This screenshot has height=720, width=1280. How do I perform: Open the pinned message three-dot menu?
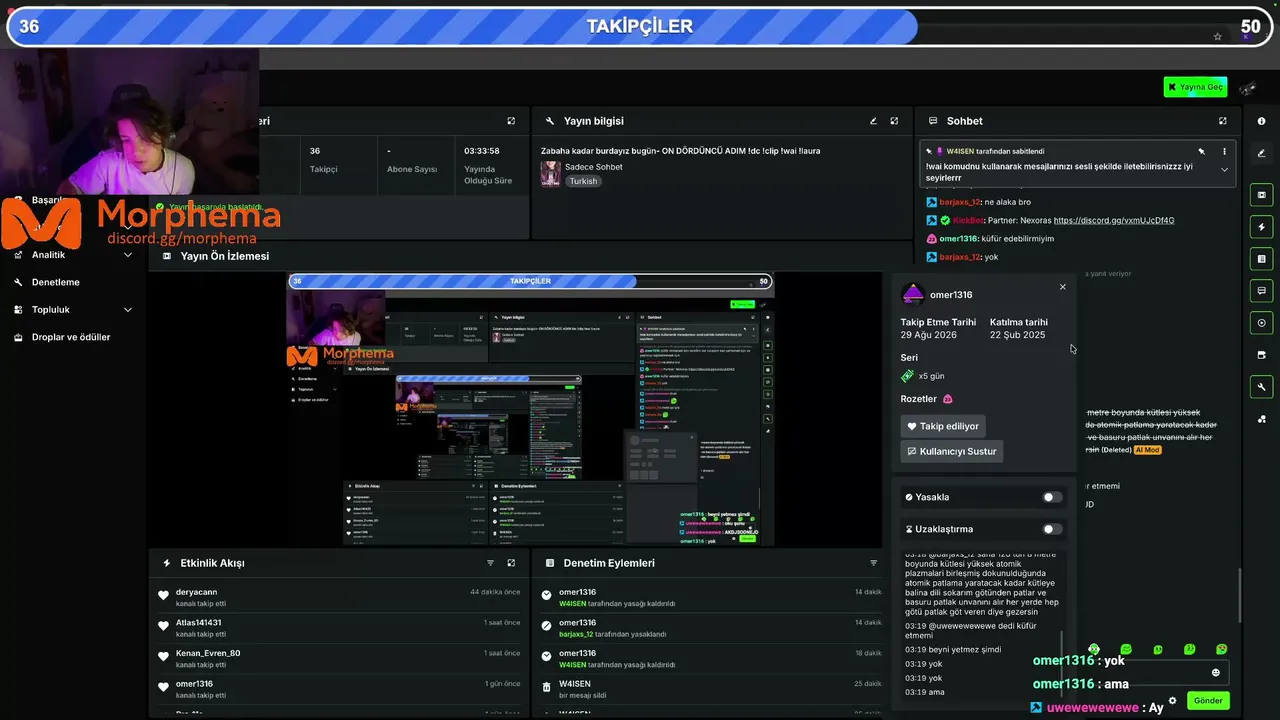[1224, 152]
